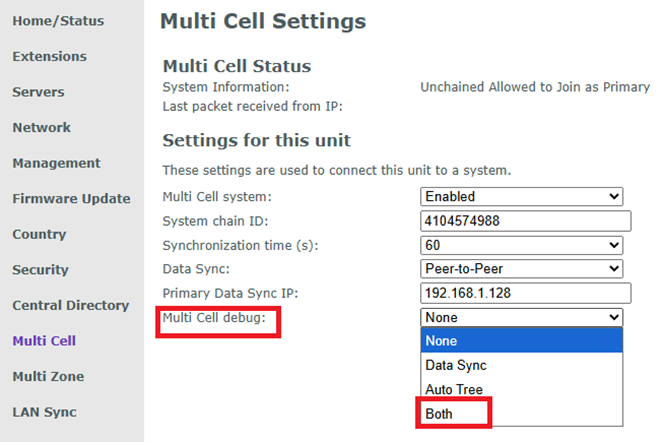Open Country settings page
Image resolution: width=664 pixels, height=442 pixels.
coord(39,234)
